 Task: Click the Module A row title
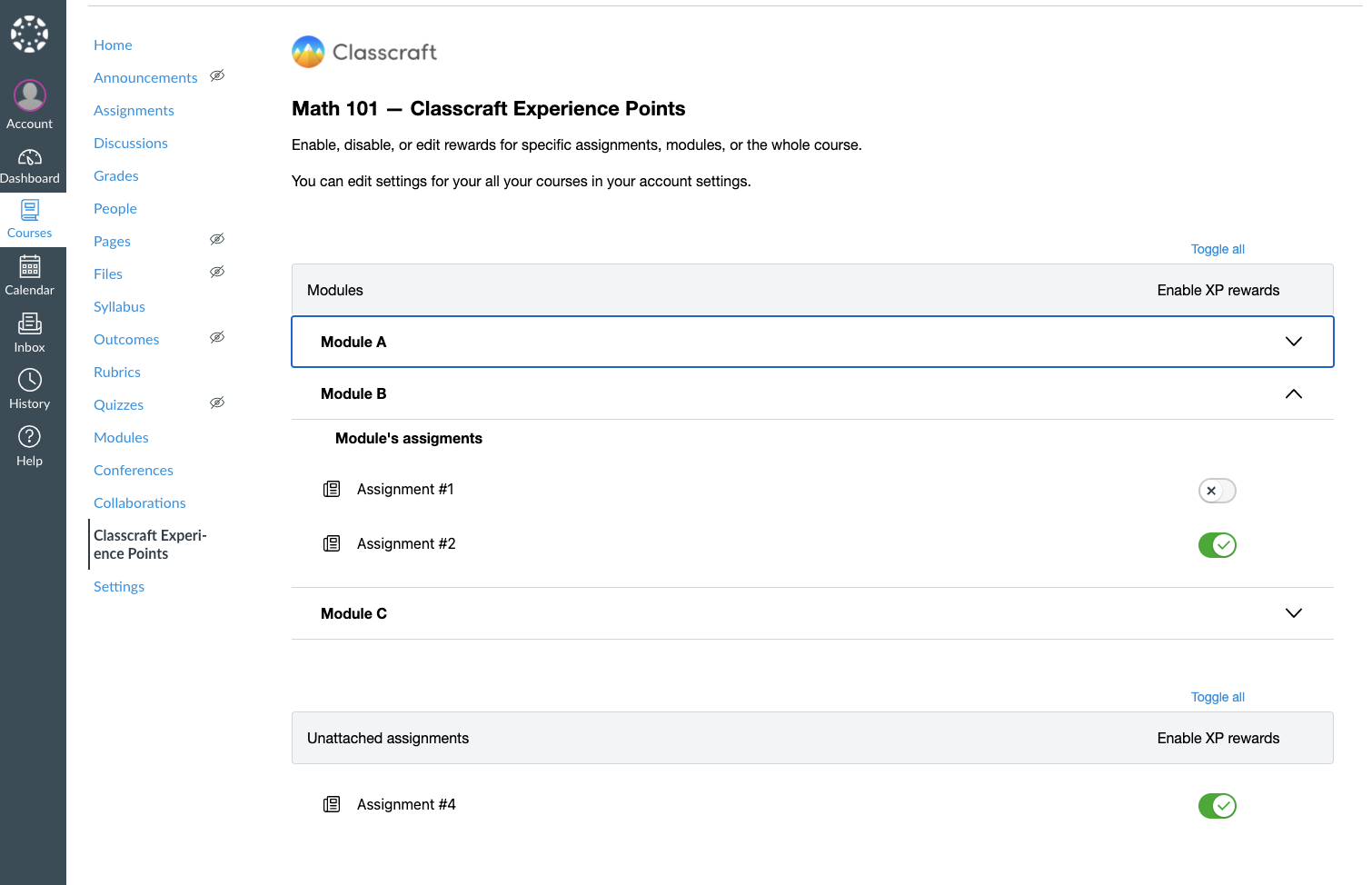click(353, 342)
